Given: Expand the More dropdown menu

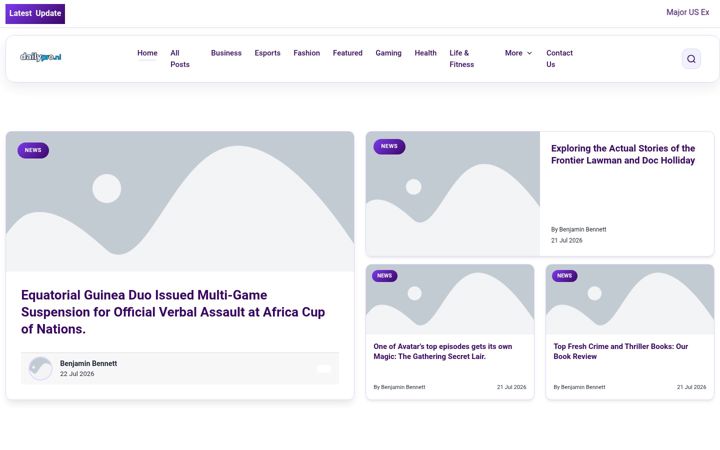Looking at the screenshot, I should click(x=518, y=53).
